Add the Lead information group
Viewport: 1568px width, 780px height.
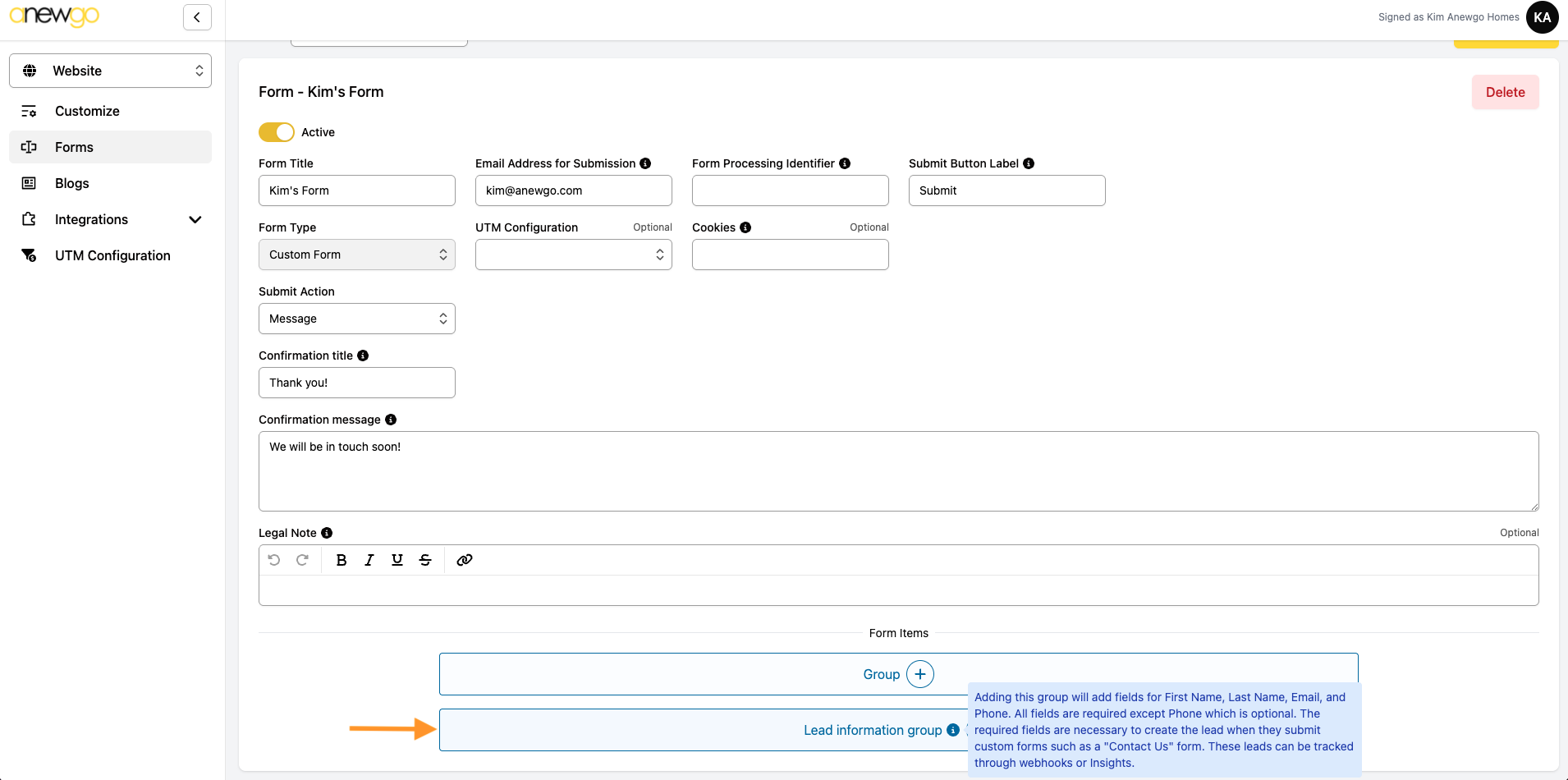(872, 730)
